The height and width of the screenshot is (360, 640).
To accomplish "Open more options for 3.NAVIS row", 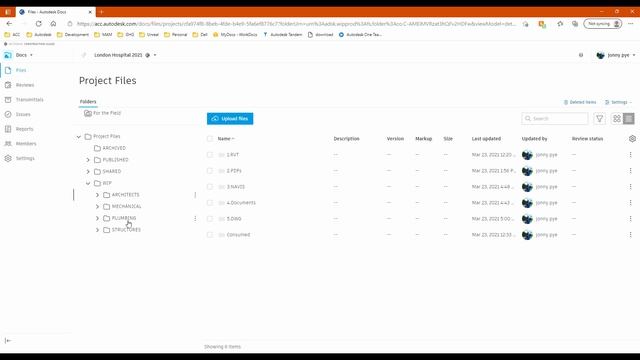I will click(x=630, y=187).
